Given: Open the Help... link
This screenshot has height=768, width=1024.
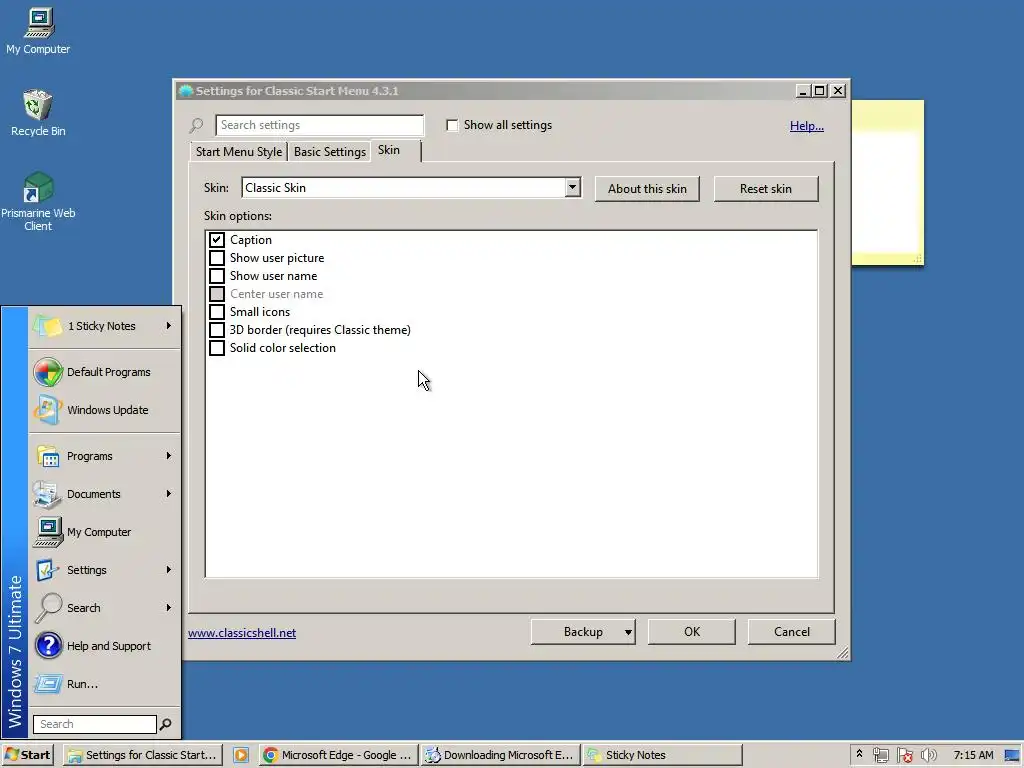Looking at the screenshot, I should (x=807, y=126).
